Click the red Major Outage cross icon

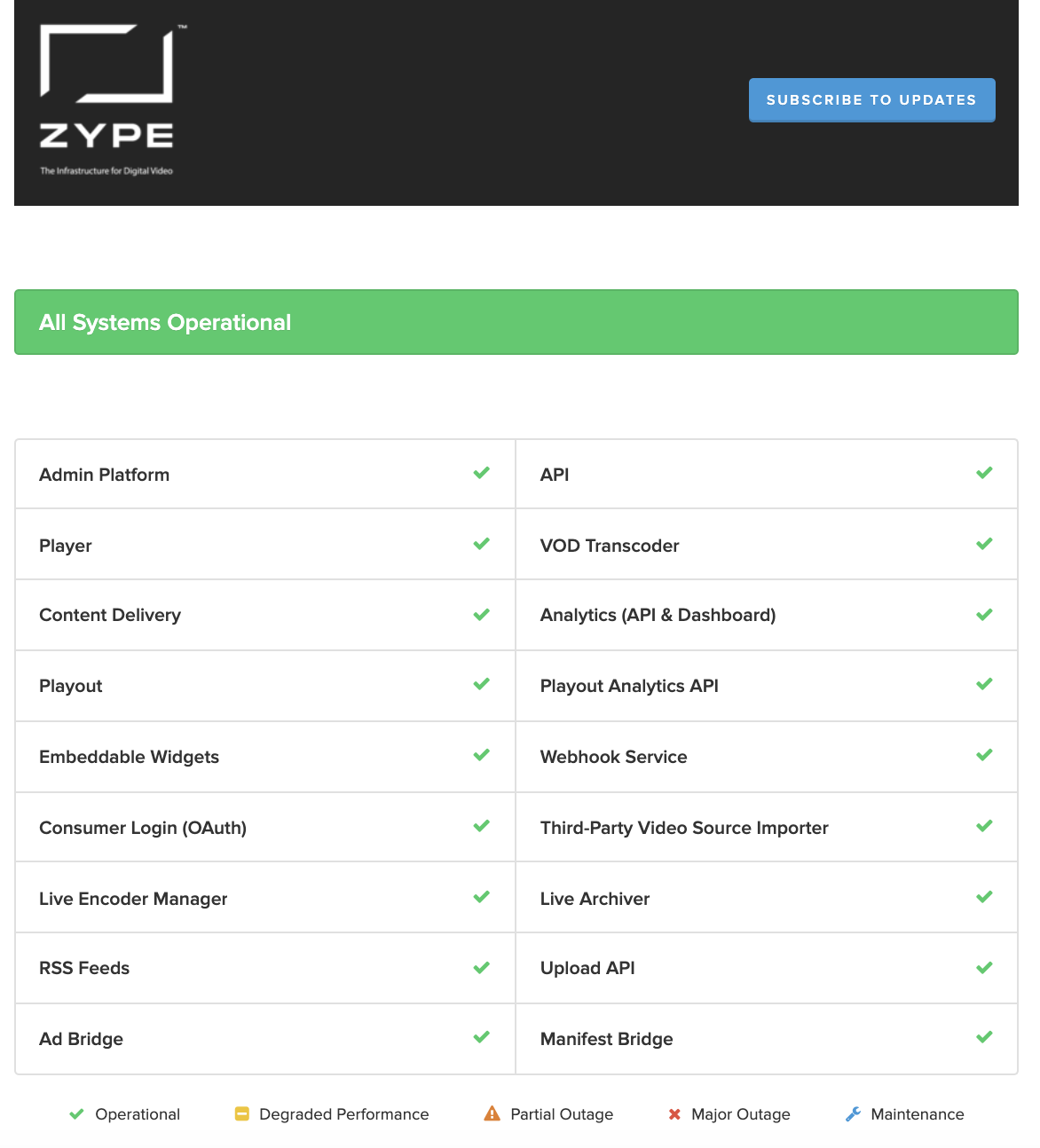coord(674,1114)
